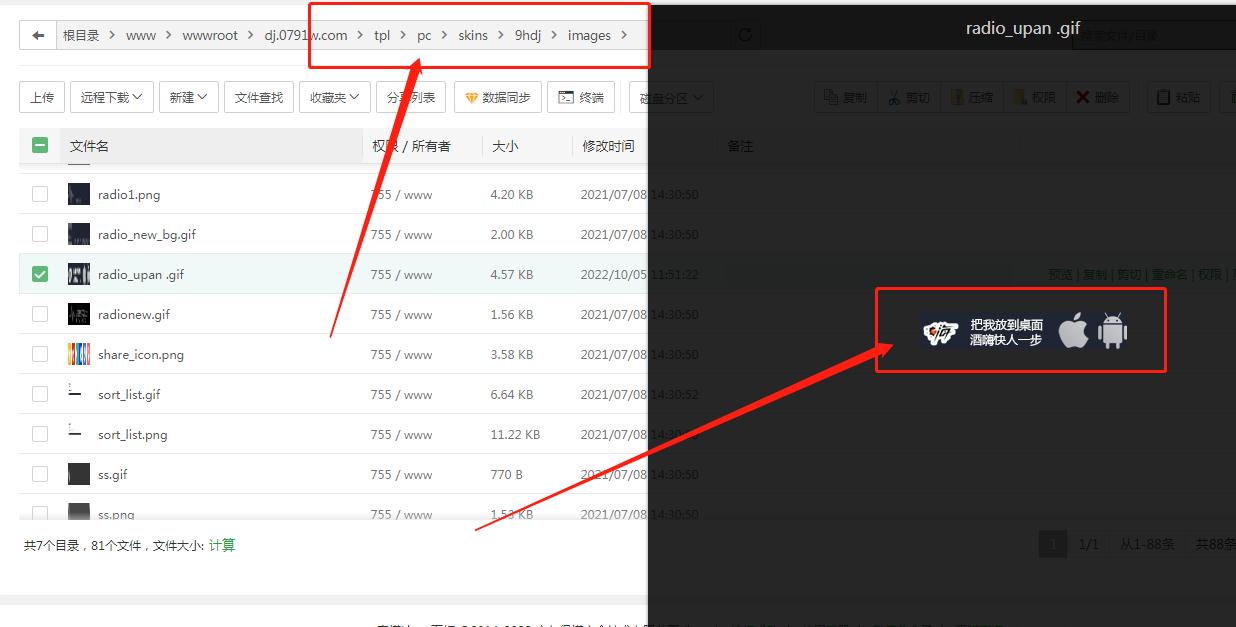Viewport: 1236px width, 627px height.
Task: Open thumbnail of ss.gif
Action: pos(79,474)
